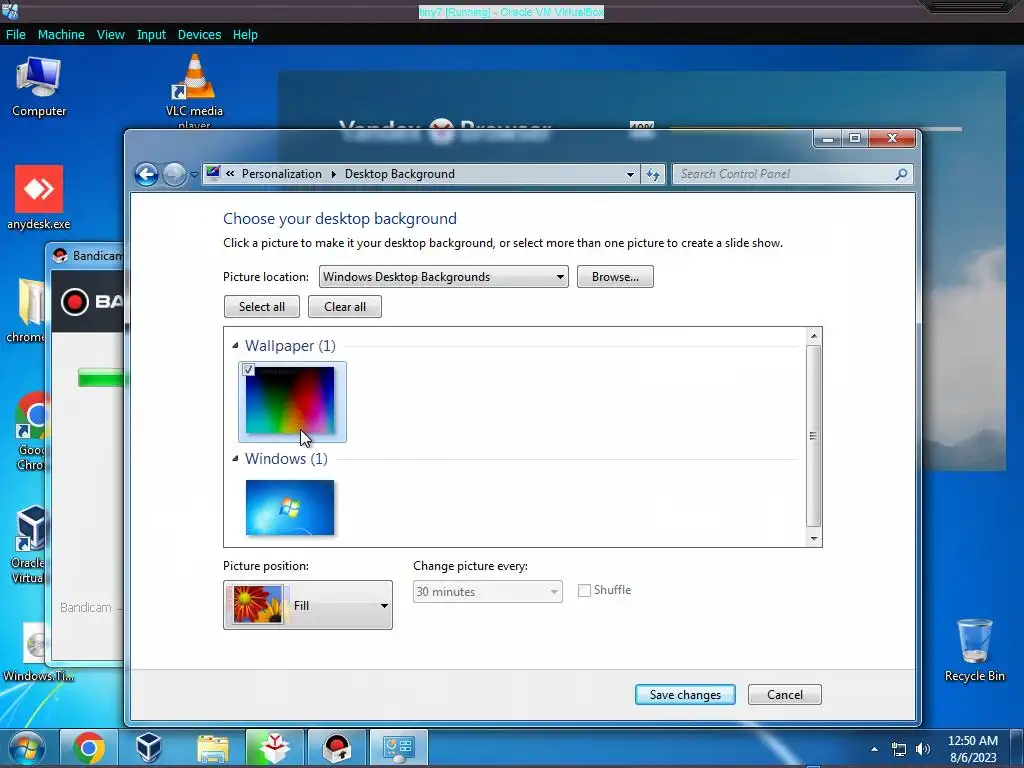The image size is (1024, 768).
Task: Open the address bar history dropdown
Action: (630, 174)
